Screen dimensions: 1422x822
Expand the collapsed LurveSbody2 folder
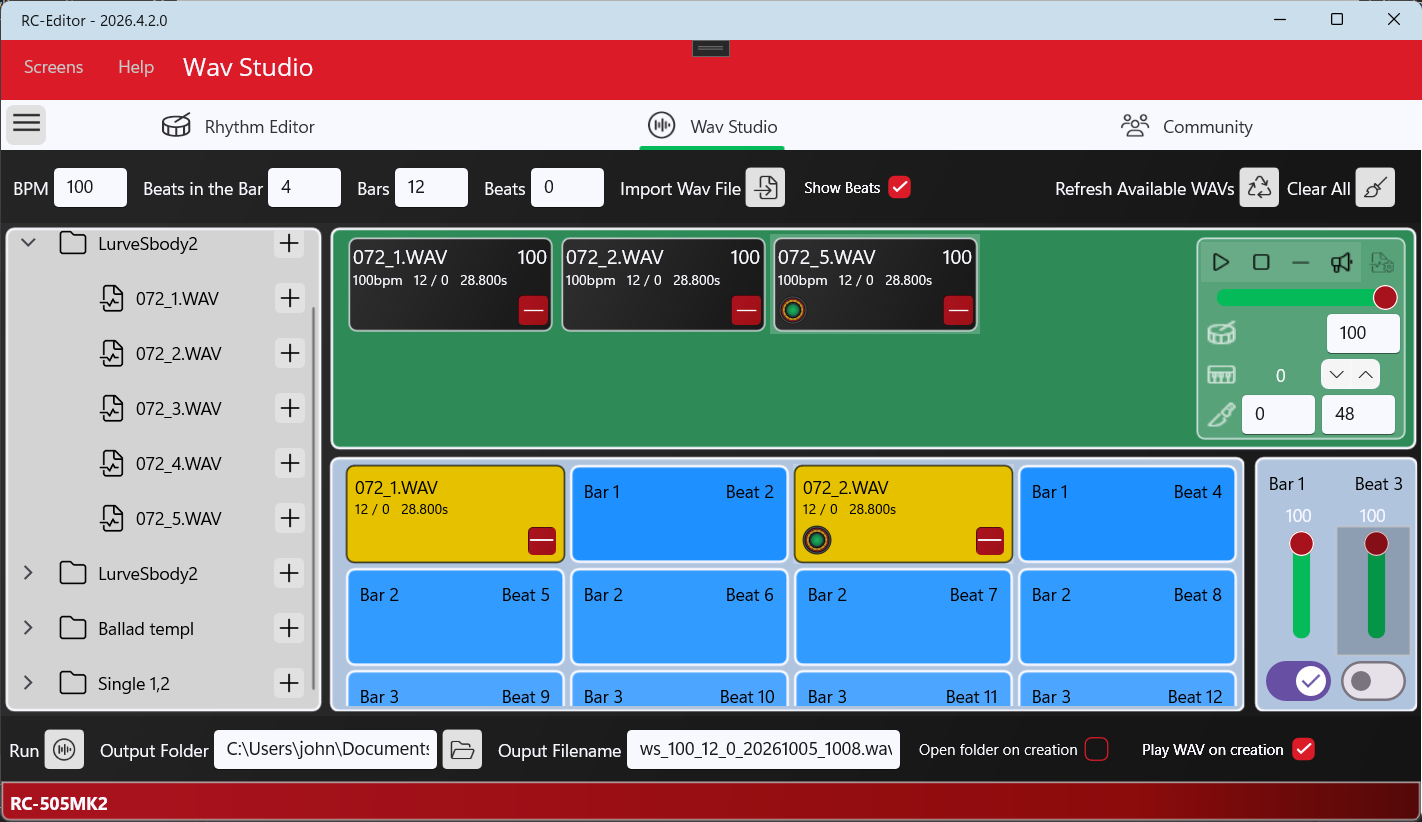28,573
